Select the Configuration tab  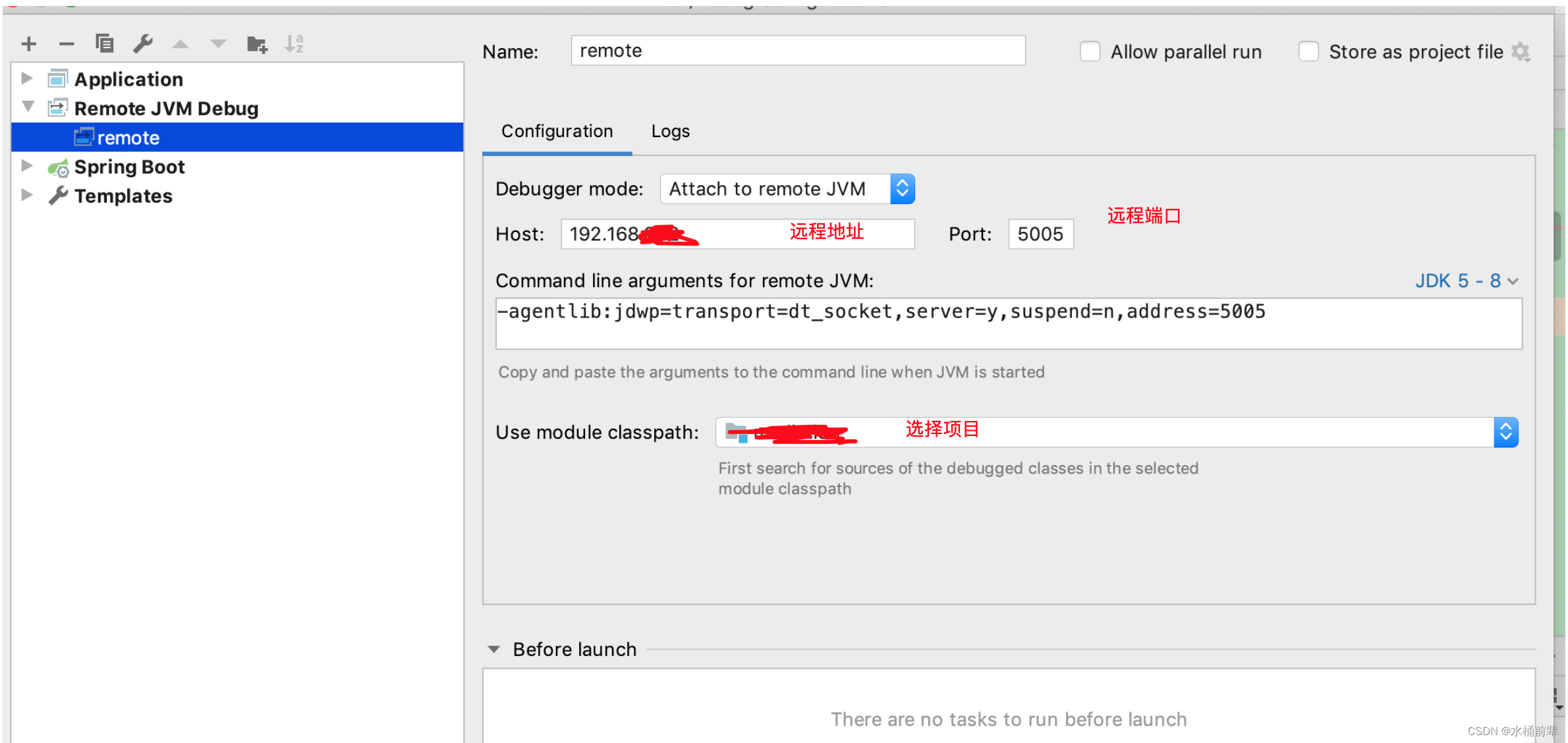click(557, 131)
